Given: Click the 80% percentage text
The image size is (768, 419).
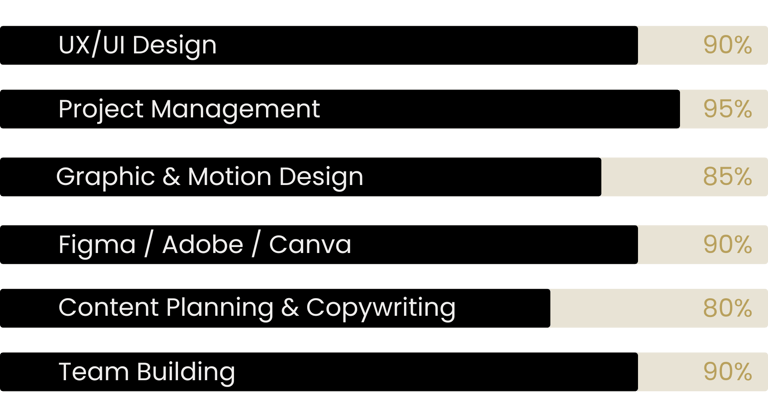Looking at the screenshot, I should (727, 308).
